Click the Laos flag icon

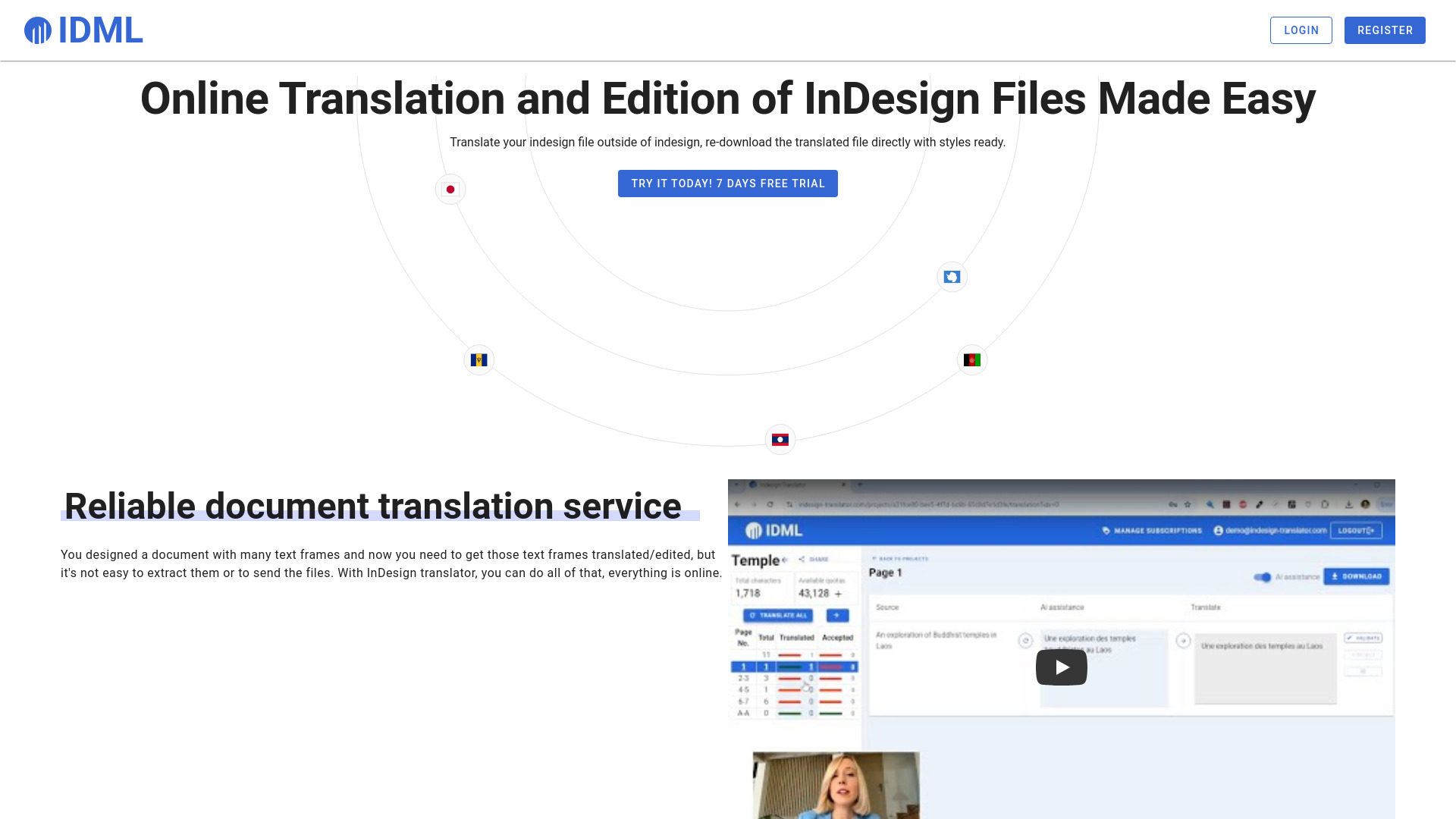point(781,440)
